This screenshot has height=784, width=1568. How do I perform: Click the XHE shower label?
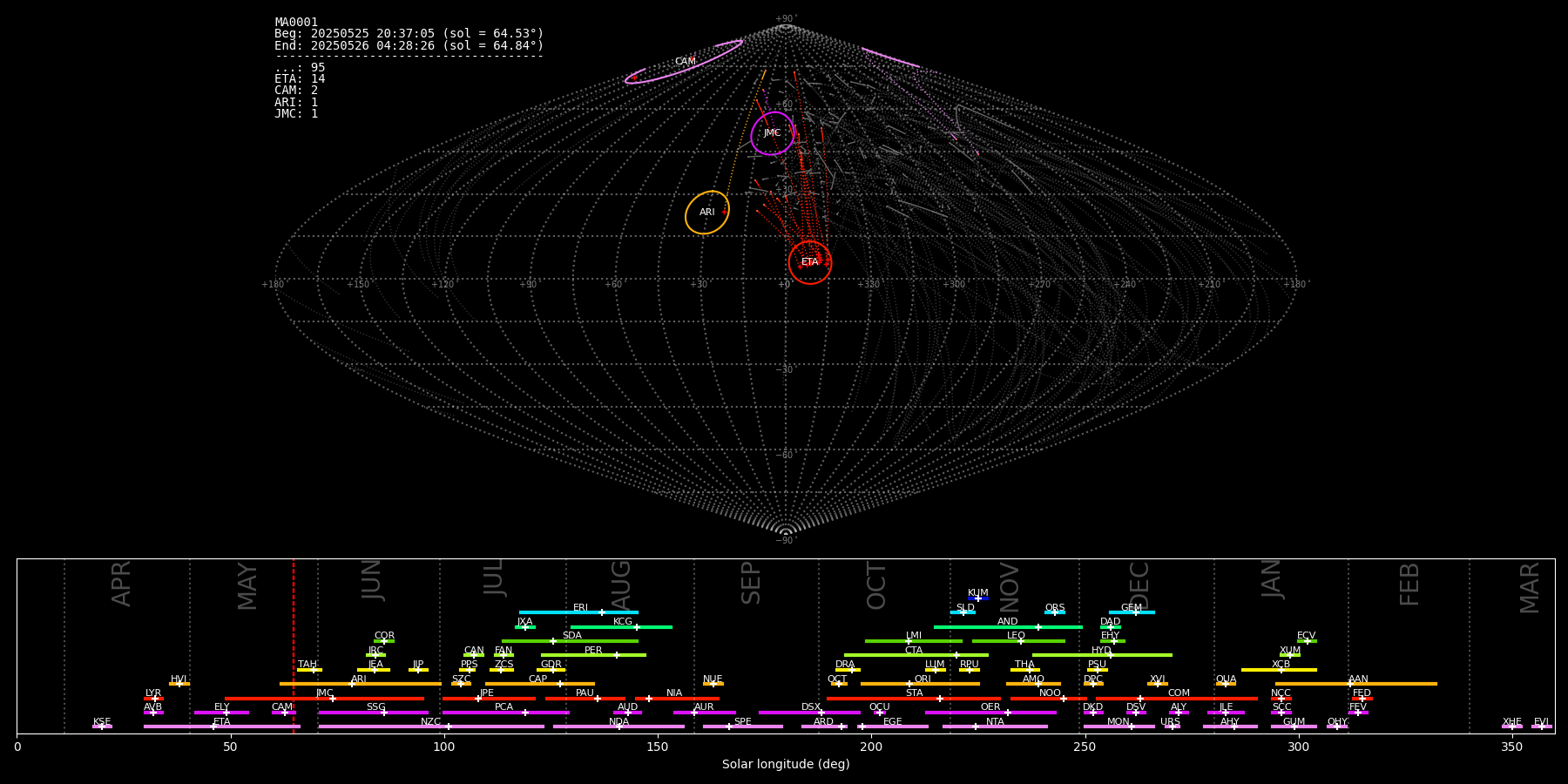(x=1512, y=722)
